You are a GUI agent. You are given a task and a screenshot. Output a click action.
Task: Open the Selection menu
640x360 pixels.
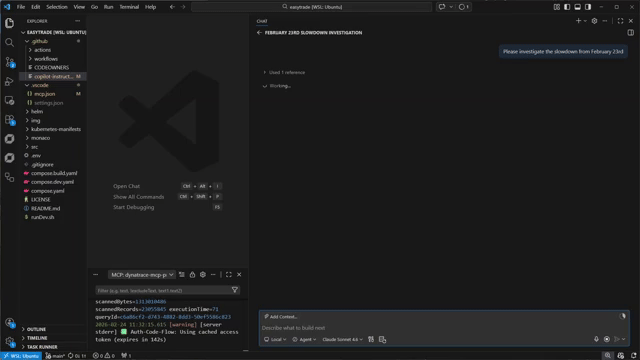coord(57,7)
